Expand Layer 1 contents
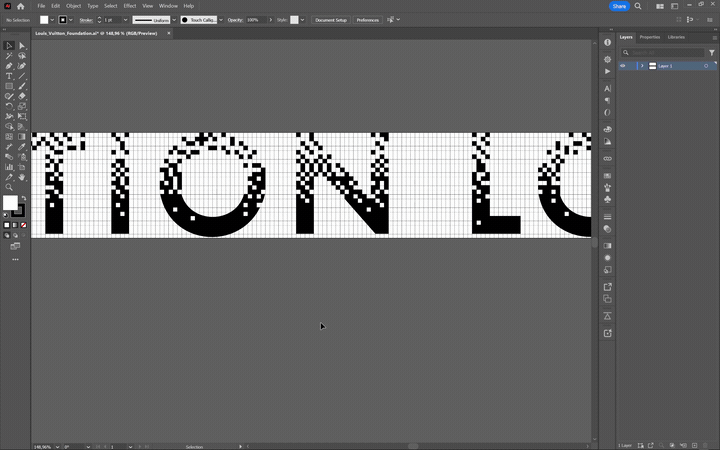720x450 pixels. [x=642, y=66]
